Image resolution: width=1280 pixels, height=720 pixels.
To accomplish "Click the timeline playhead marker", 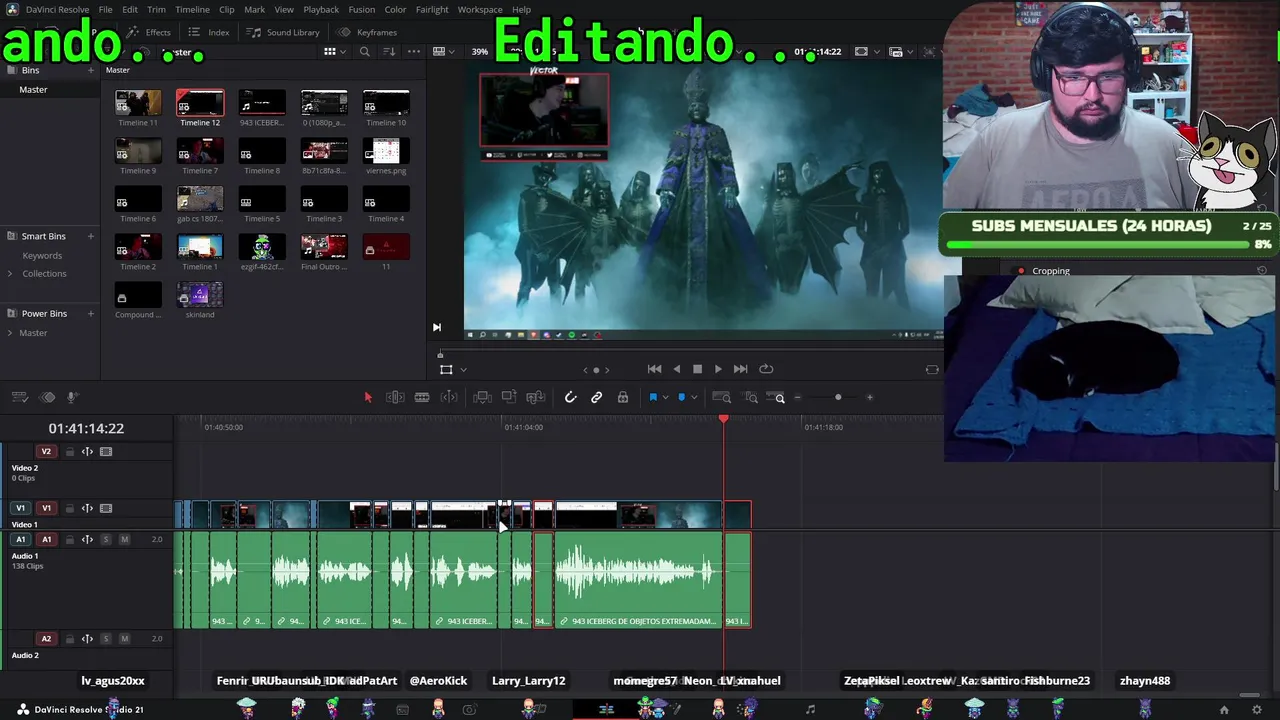I will (724, 420).
